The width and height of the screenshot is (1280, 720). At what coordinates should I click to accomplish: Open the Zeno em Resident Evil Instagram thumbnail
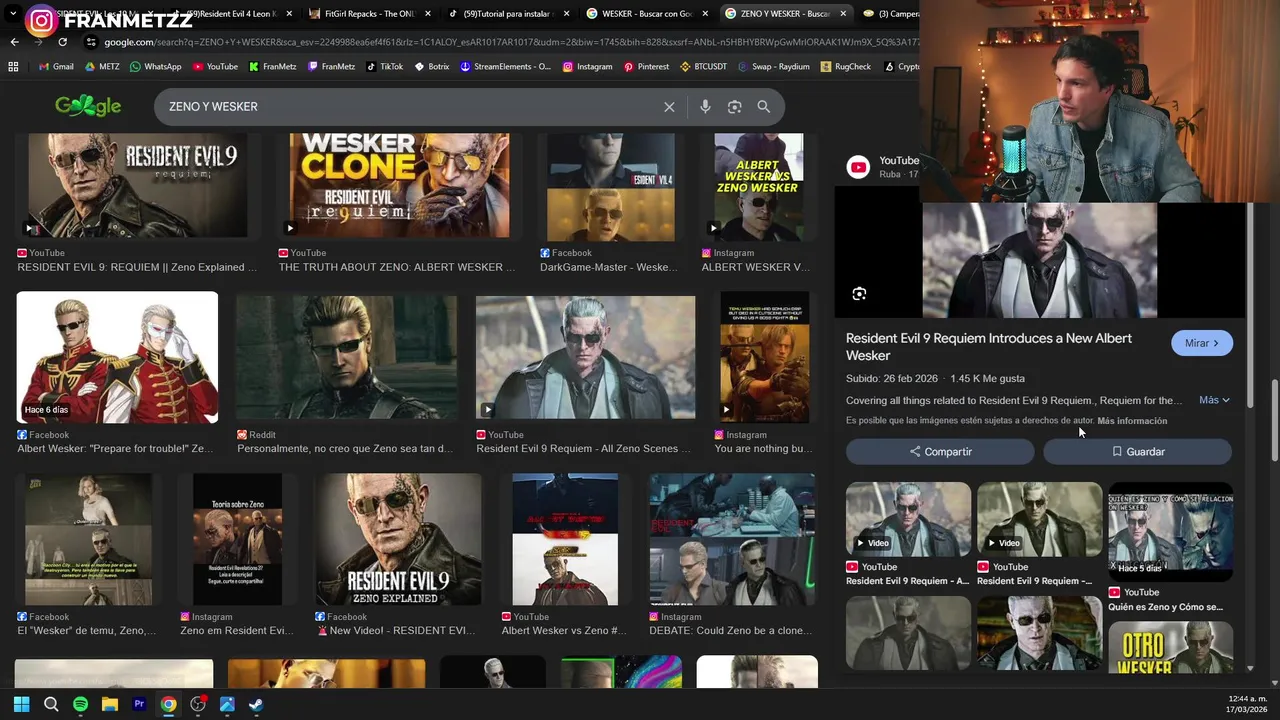(x=238, y=539)
